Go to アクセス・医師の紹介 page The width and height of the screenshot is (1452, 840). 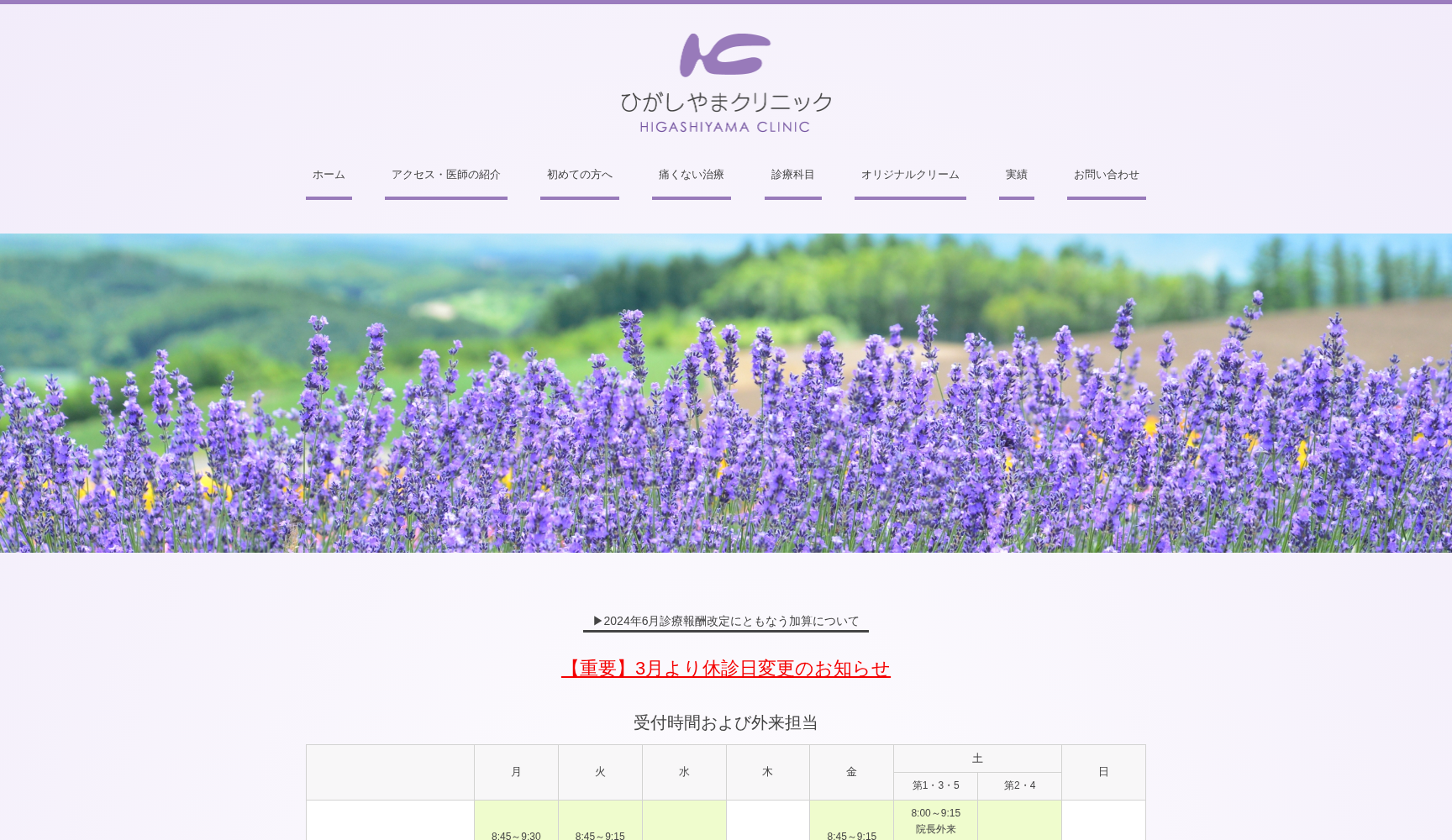(445, 175)
